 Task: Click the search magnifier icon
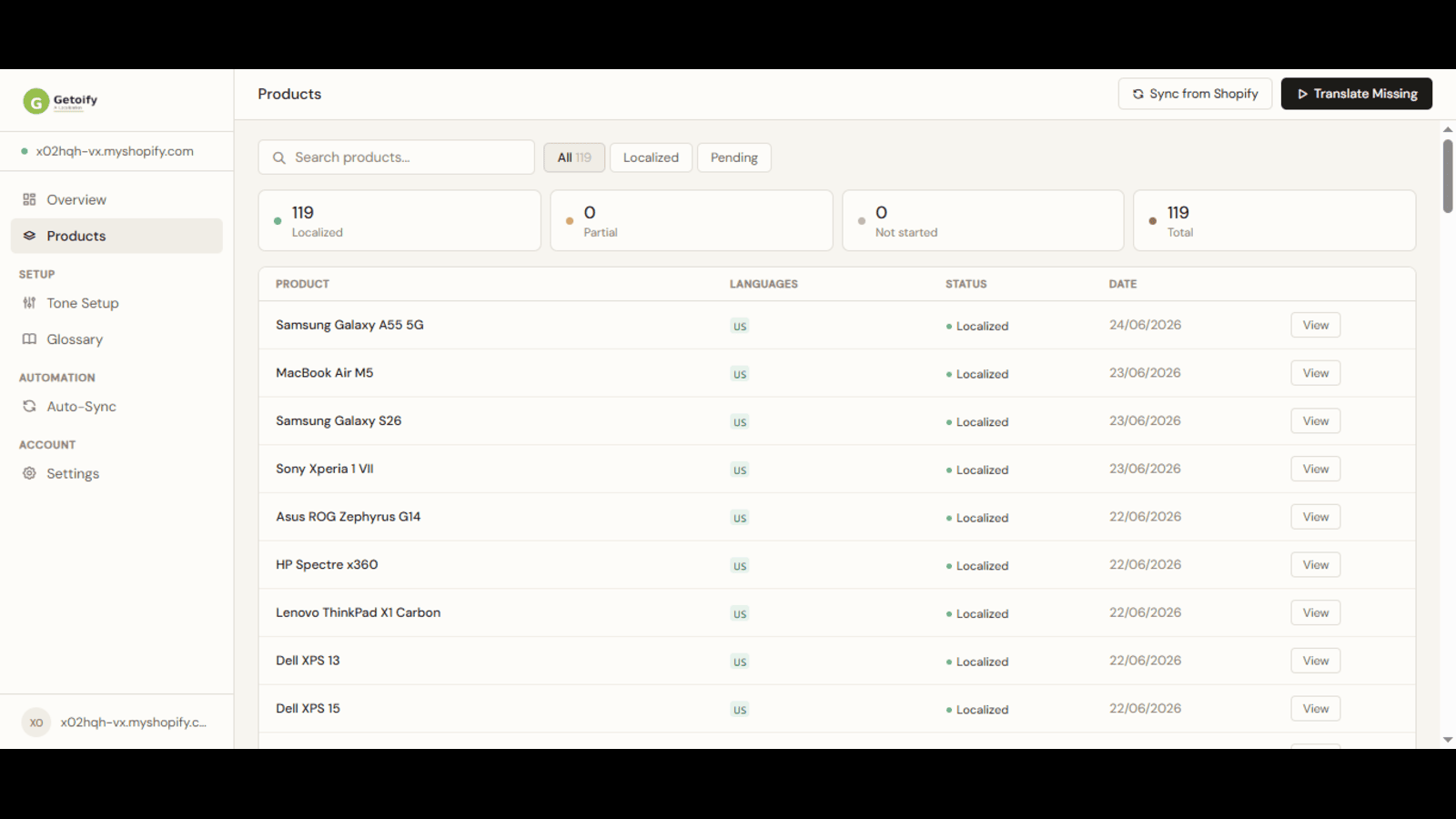click(279, 157)
